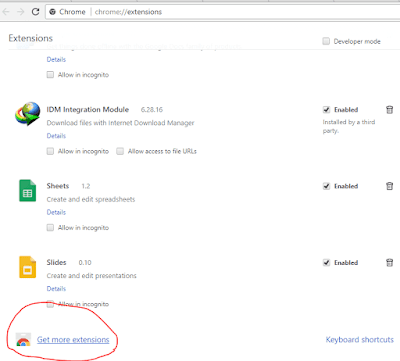
Task: Delete the Slides extension via trash icon
Action: [389, 263]
